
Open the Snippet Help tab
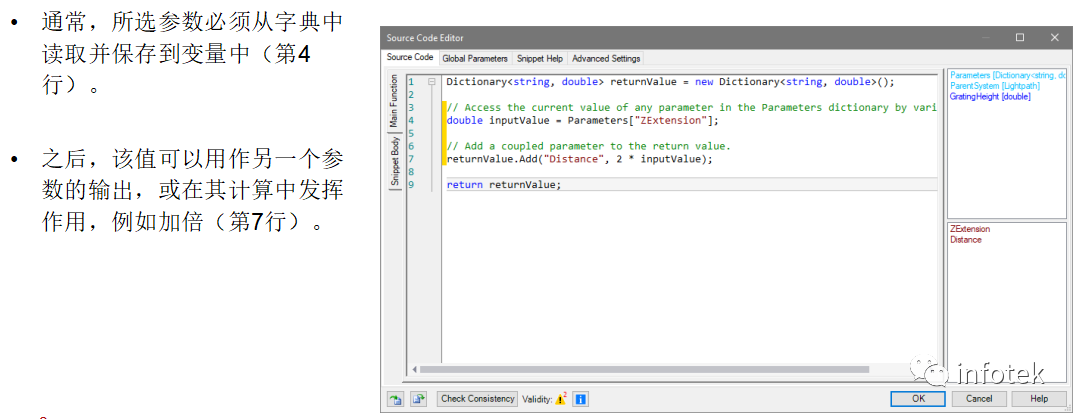pos(540,59)
